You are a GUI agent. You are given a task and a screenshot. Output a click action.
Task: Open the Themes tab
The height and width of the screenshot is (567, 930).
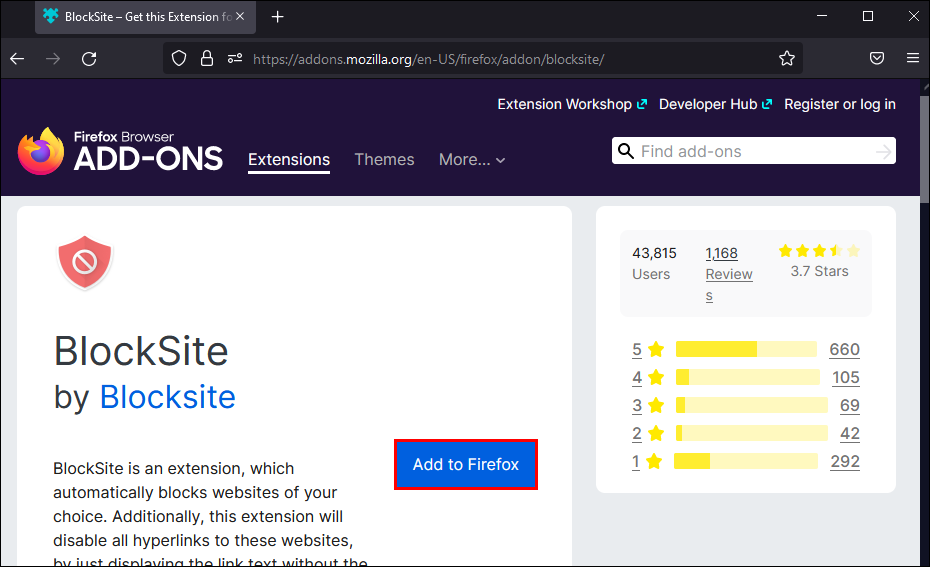pos(384,160)
